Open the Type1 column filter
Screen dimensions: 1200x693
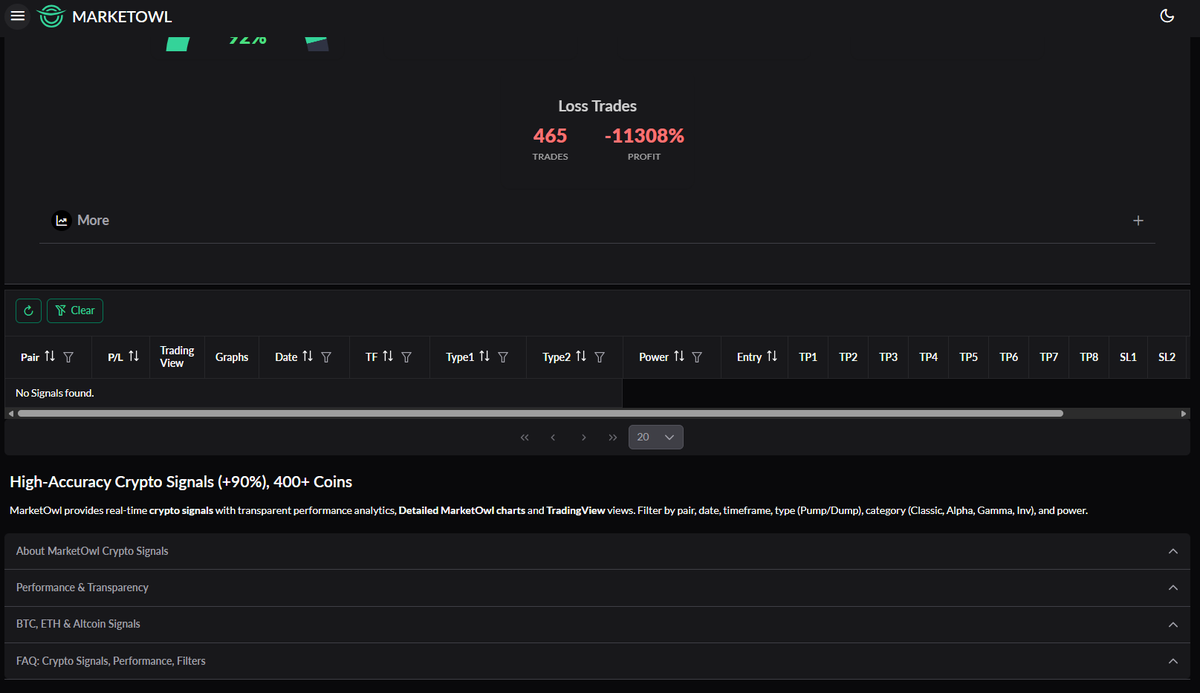click(503, 357)
